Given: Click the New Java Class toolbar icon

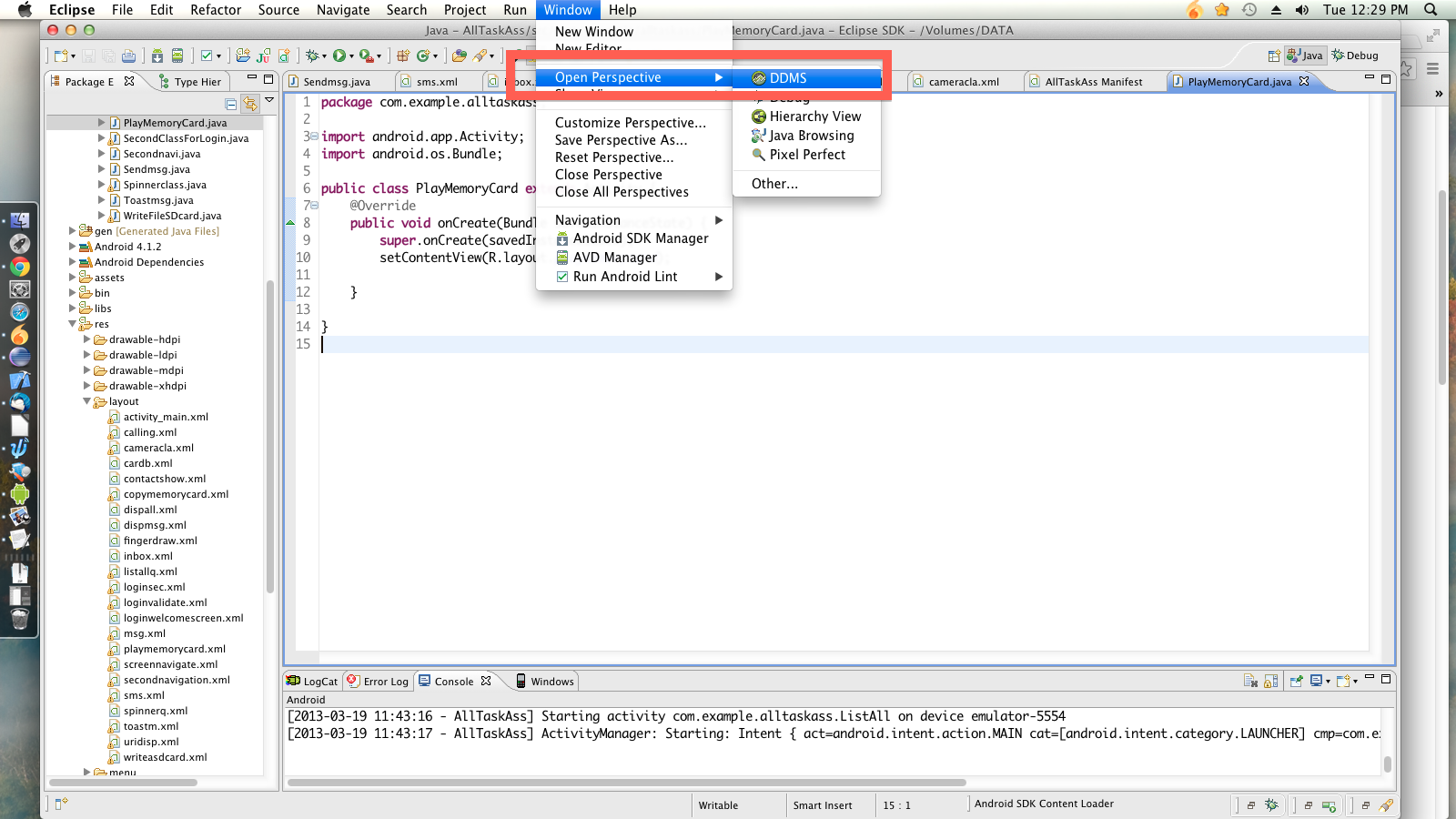Looking at the screenshot, I should click(x=423, y=56).
